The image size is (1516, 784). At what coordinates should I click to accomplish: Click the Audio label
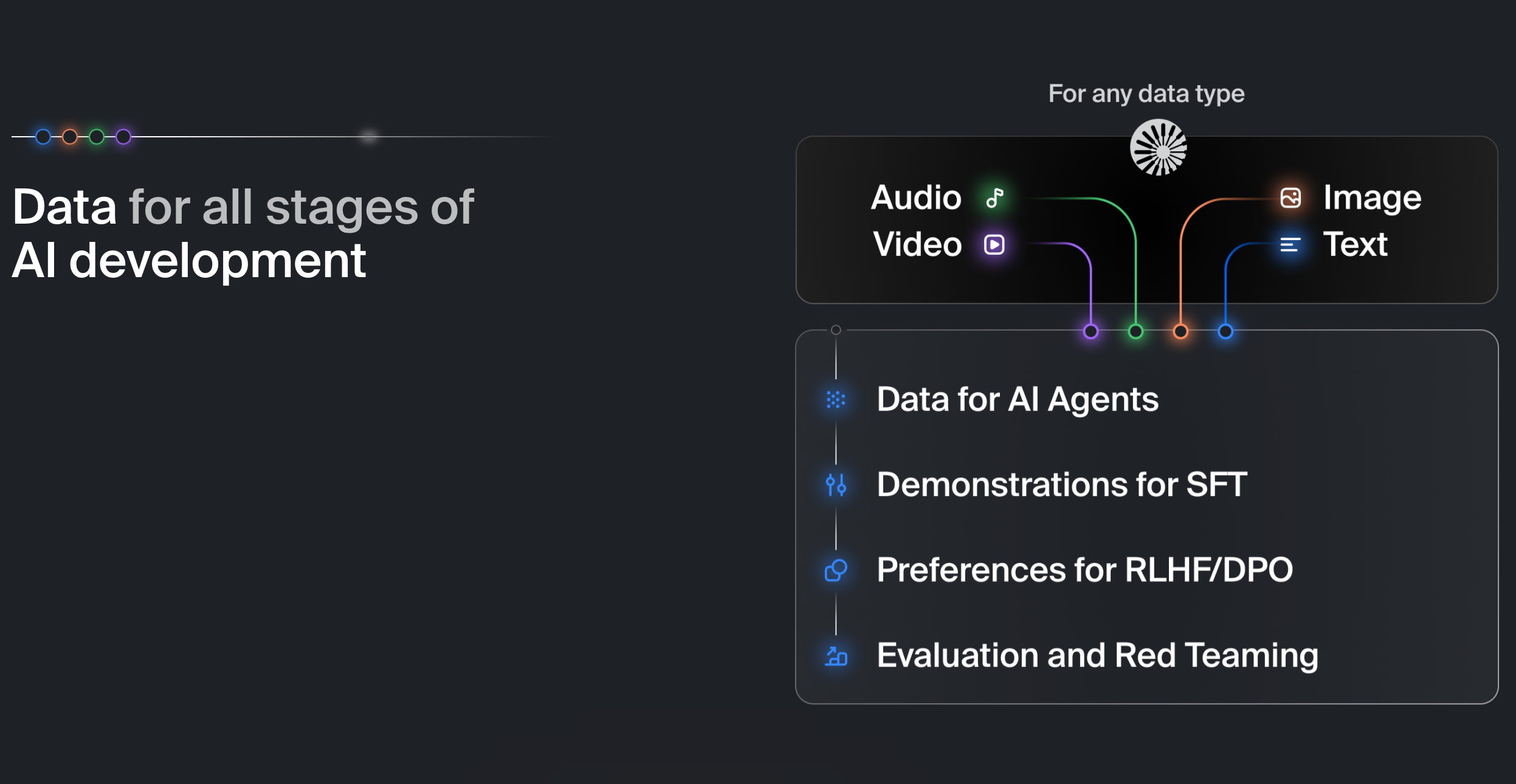[x=916, y=198]
